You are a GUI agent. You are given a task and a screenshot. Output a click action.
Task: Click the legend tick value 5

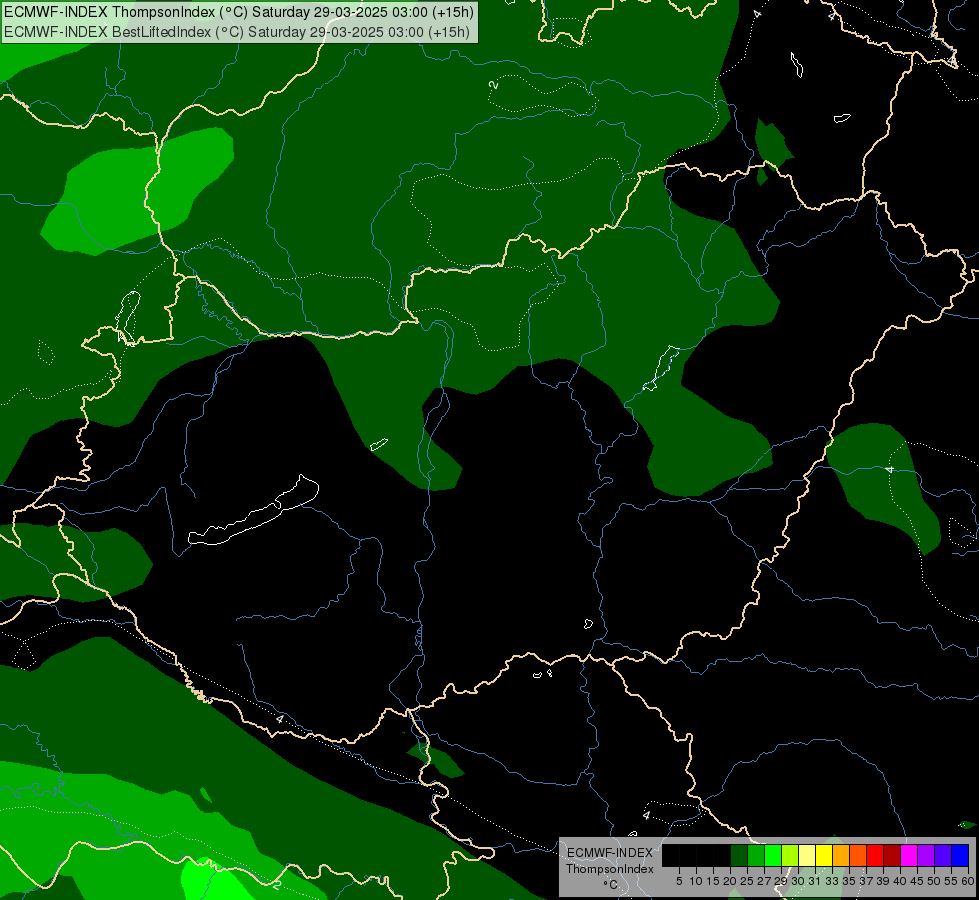(679, 881)
